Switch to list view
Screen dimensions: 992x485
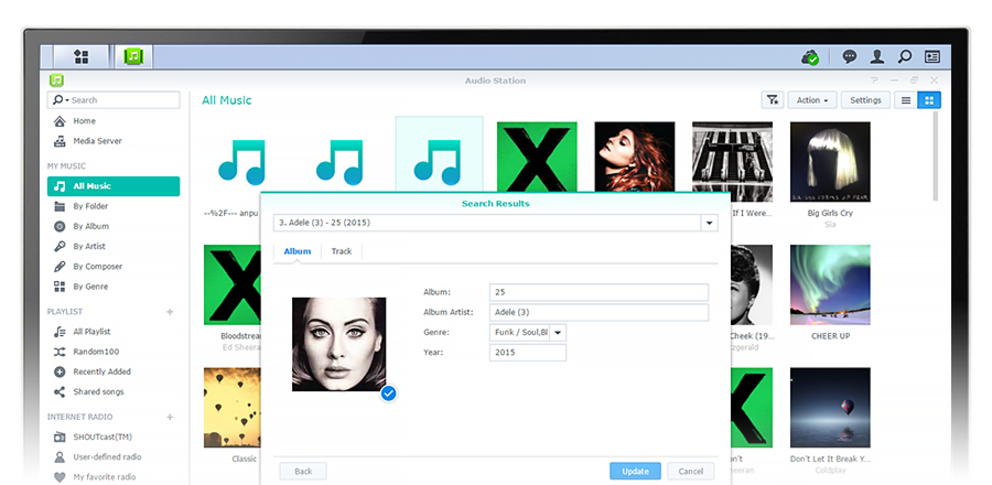coord(906,100)
